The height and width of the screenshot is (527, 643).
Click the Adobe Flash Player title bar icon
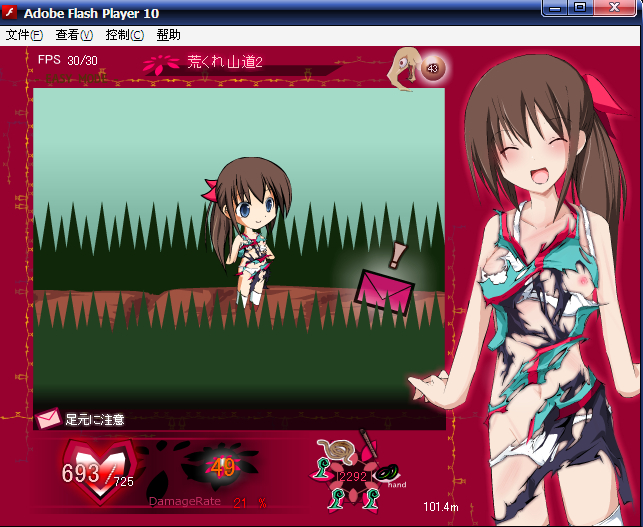[x=10, y=13]
